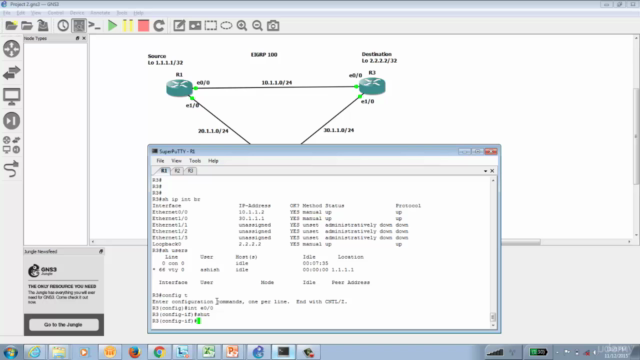Click the New project toolbar icon

click(11, 26)
